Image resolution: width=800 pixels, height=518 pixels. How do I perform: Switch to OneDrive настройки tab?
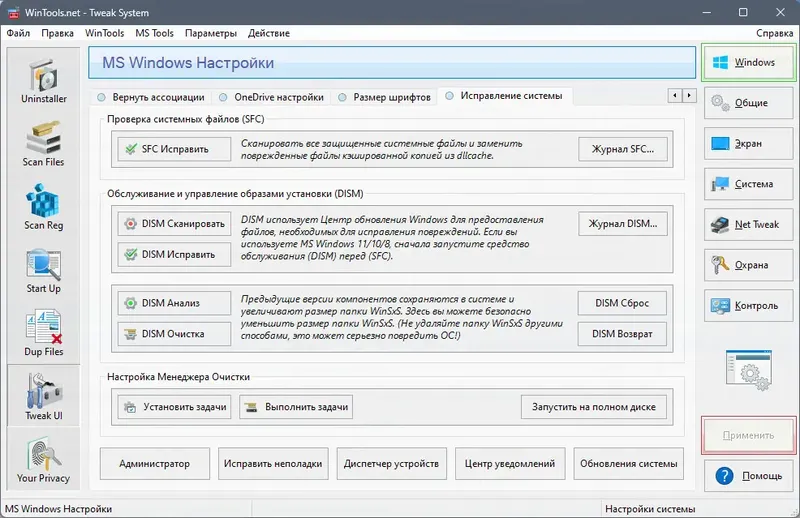272,97
